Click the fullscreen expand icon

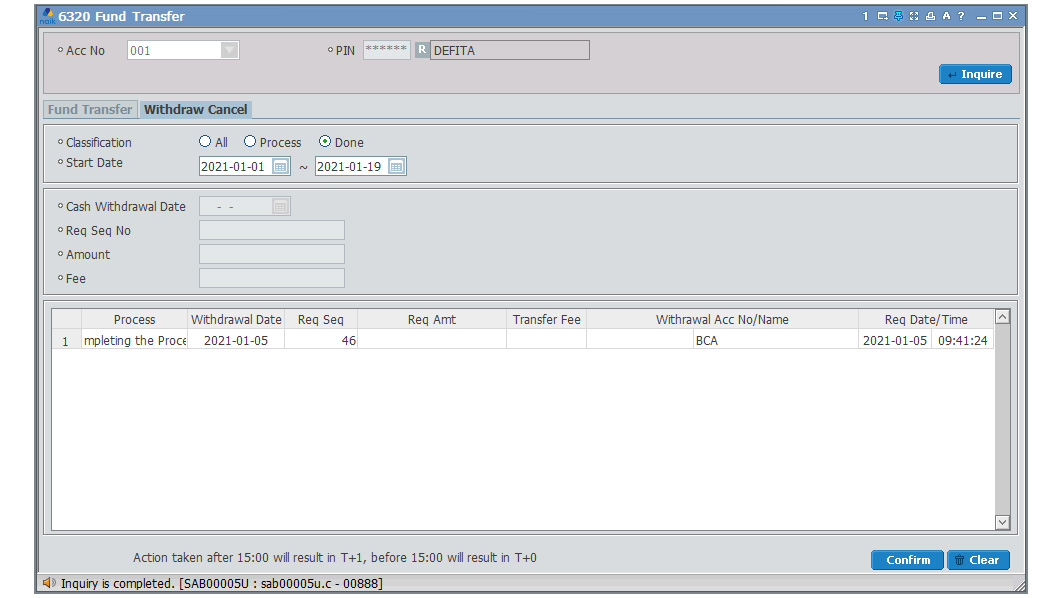click(914, 17)
